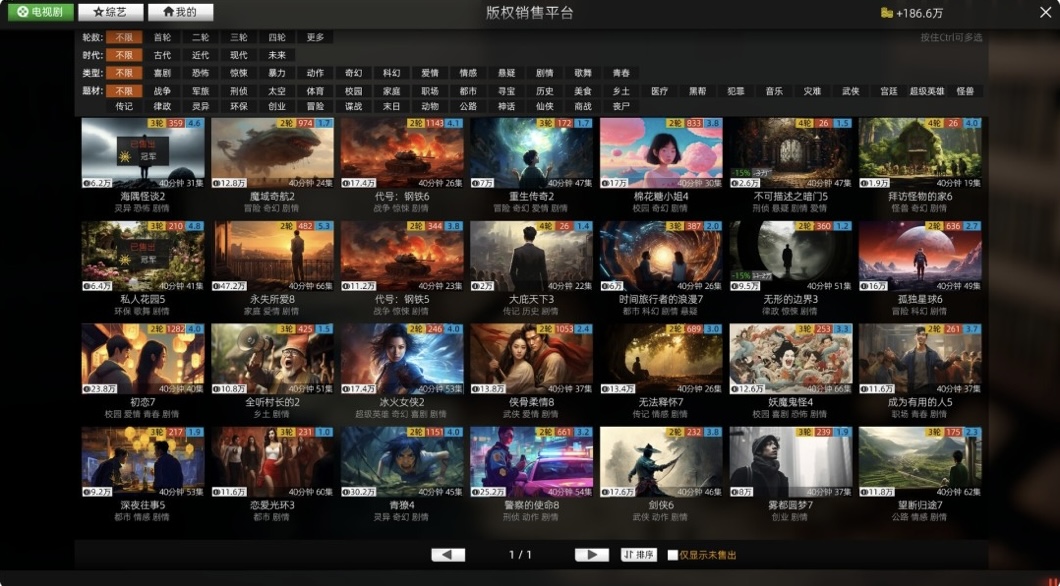Click the TV icon on 电视剧 tab

tap(23, 12)
